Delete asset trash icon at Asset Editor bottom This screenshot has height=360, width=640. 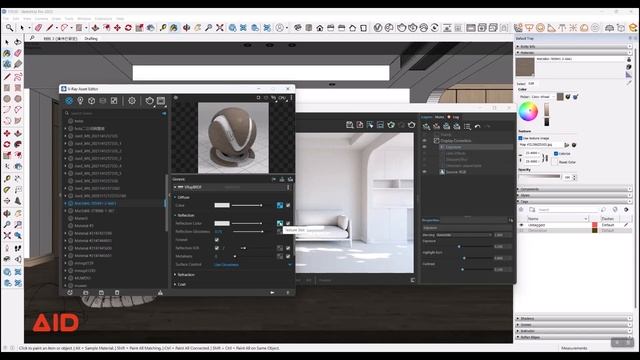pos(117,293)
